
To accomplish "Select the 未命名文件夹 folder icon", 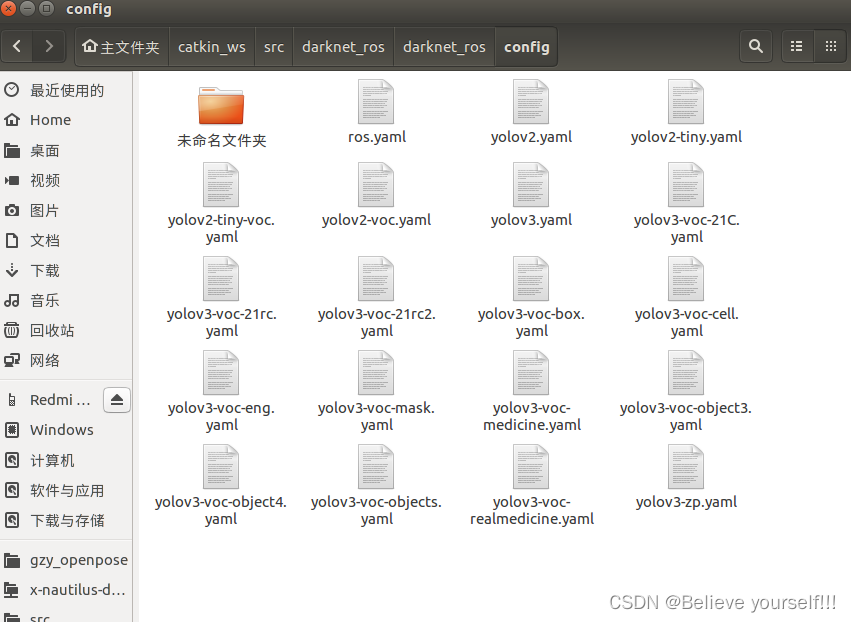I will pyautogui.click(x=221, y=106).
